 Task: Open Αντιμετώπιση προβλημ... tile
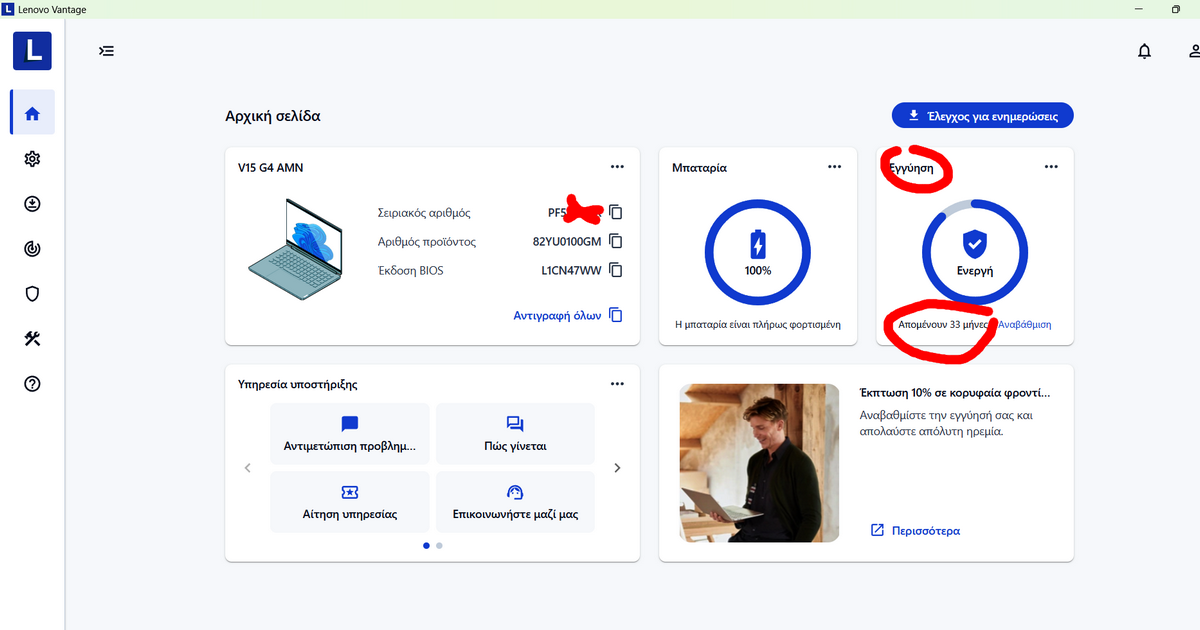point(350,434)
